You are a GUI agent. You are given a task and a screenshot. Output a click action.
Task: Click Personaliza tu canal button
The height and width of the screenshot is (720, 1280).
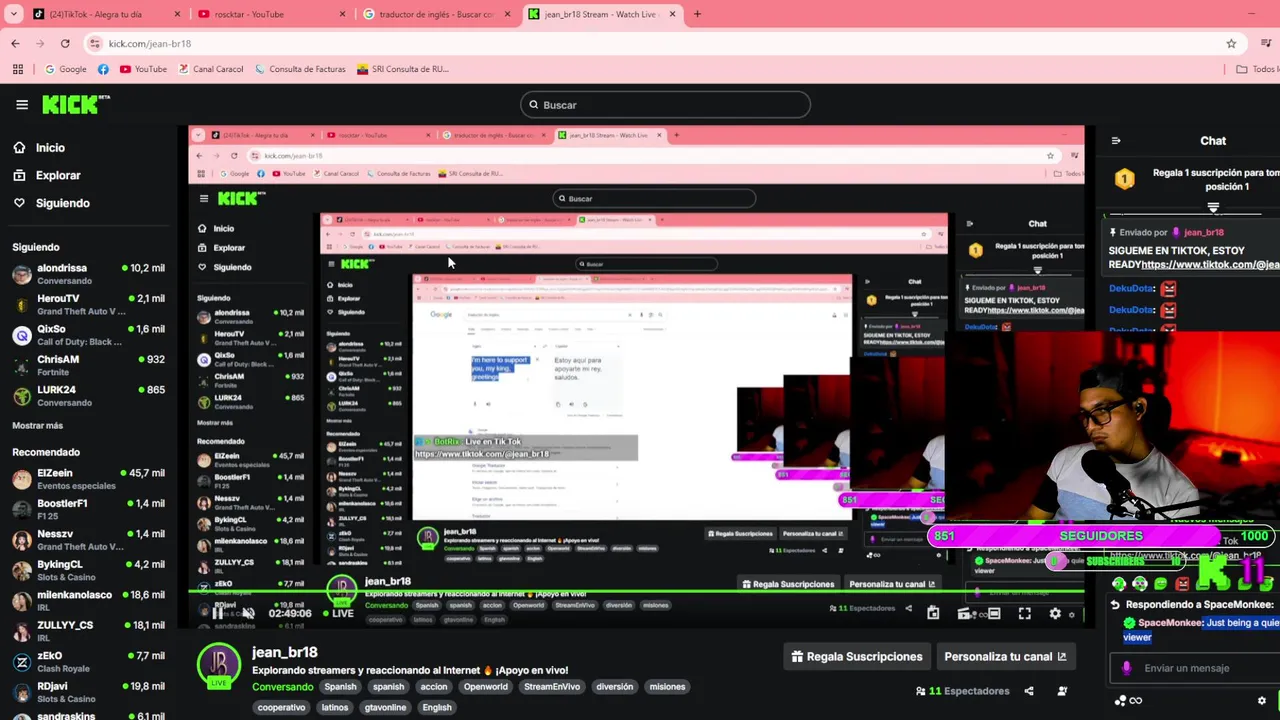click(x=1005, y=657)
